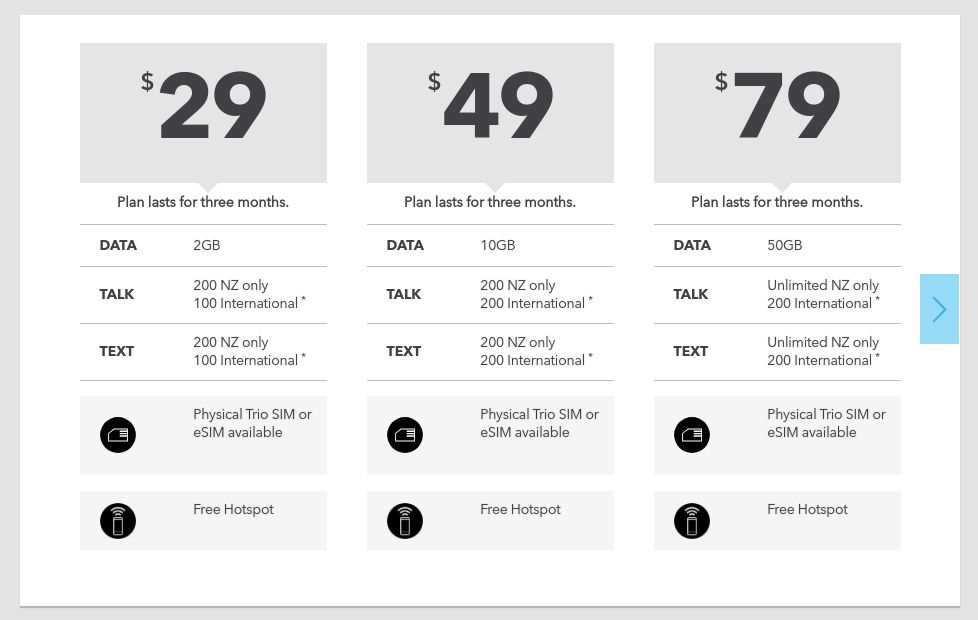978x620 pixels.
Task: Click the TEXT row label in $29 plan
Action: [x=117, y=351]
